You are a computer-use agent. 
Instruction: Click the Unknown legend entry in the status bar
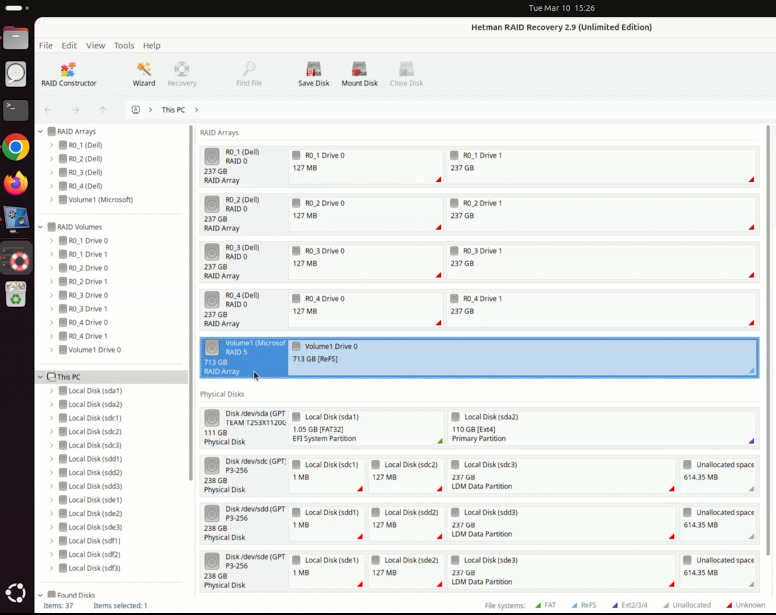click(746, 605)
